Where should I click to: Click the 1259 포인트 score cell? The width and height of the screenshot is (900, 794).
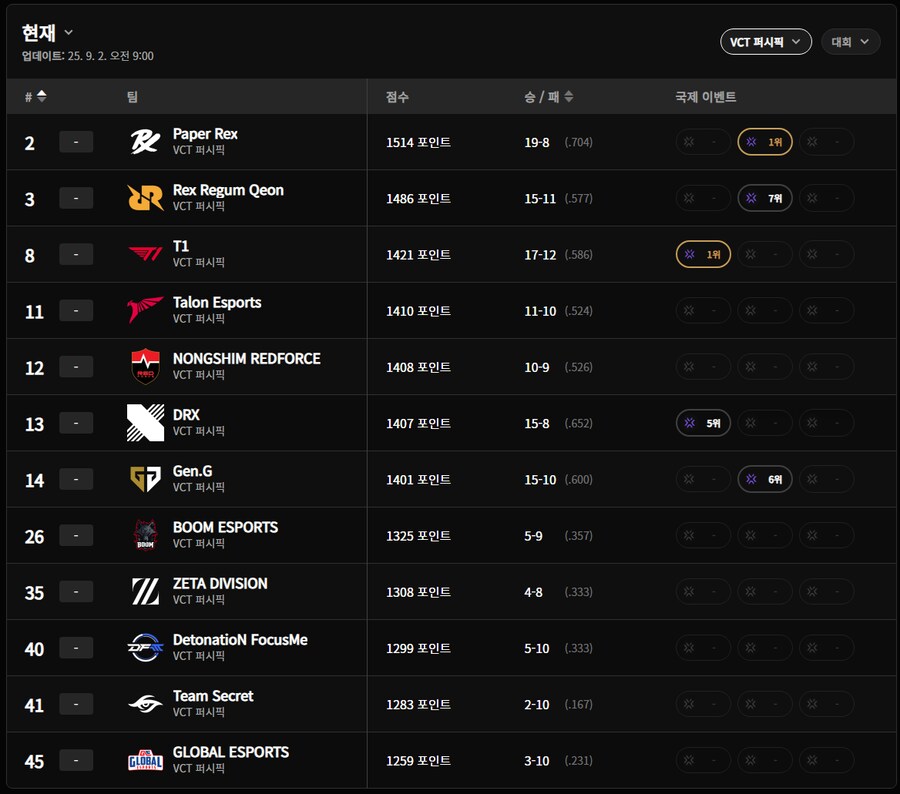pyautogui.click(x=418, y=761)
